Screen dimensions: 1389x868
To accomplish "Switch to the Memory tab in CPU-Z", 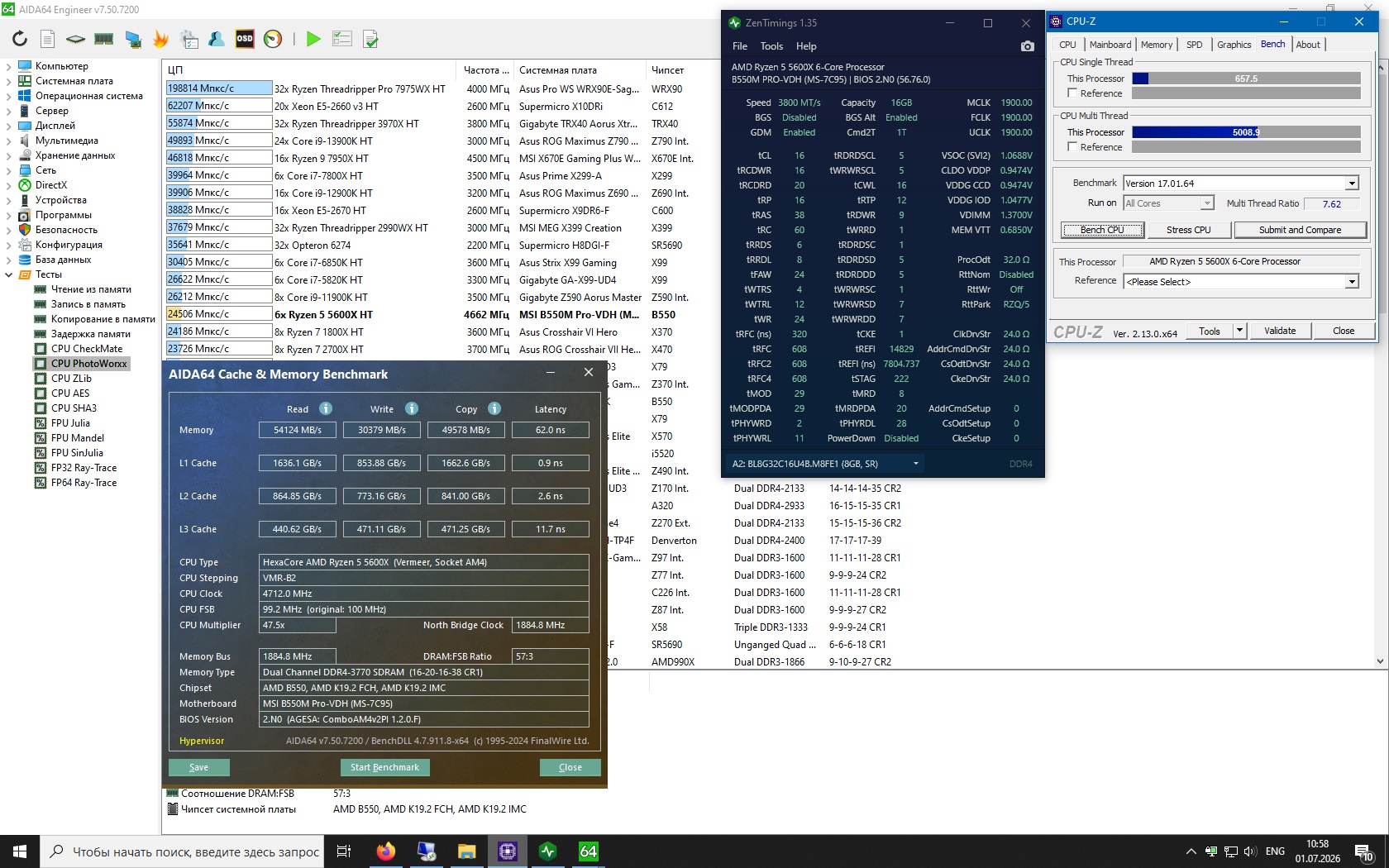I will pos(1156,45).
